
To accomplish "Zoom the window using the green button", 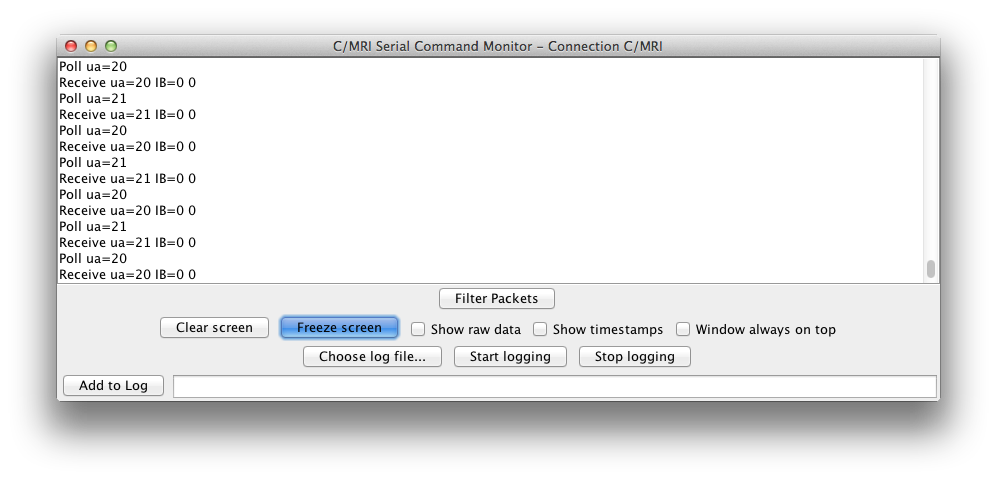I will coord(111,46).
